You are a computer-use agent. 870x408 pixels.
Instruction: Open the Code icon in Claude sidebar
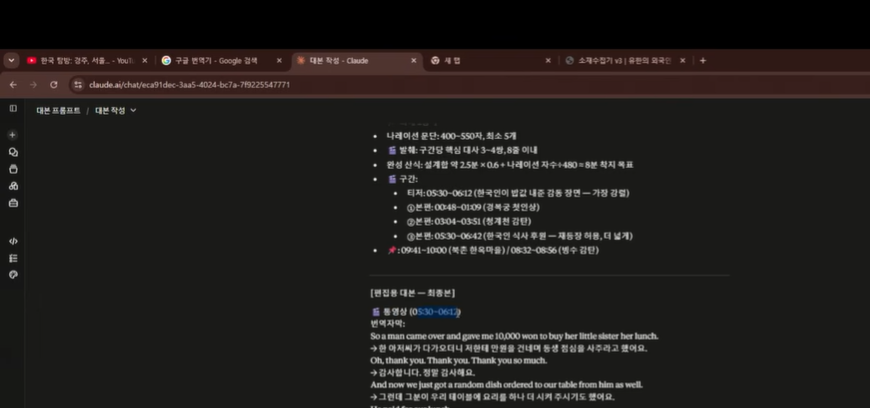coord(13,241)
